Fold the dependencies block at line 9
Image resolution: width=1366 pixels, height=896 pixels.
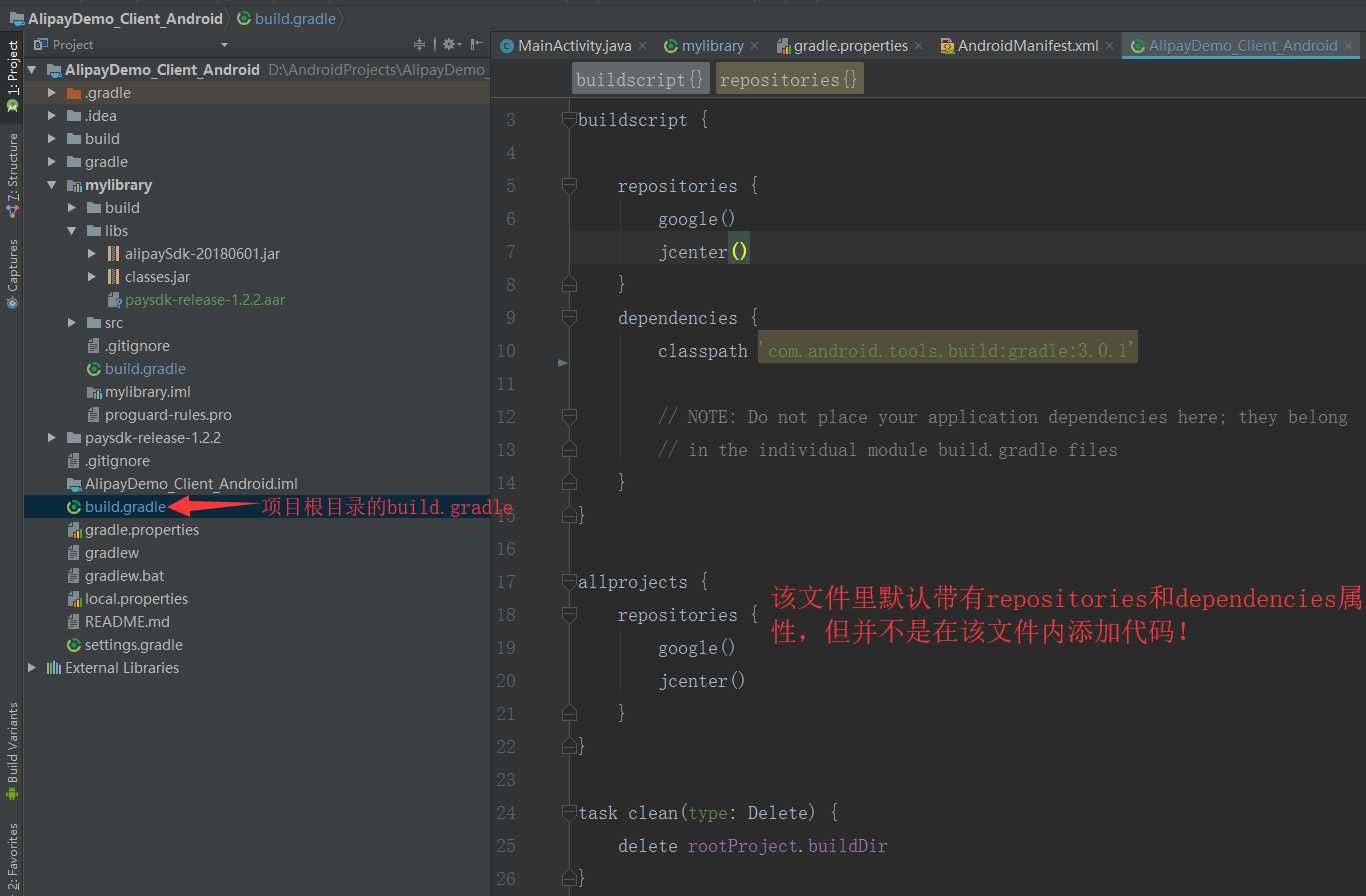569,318
